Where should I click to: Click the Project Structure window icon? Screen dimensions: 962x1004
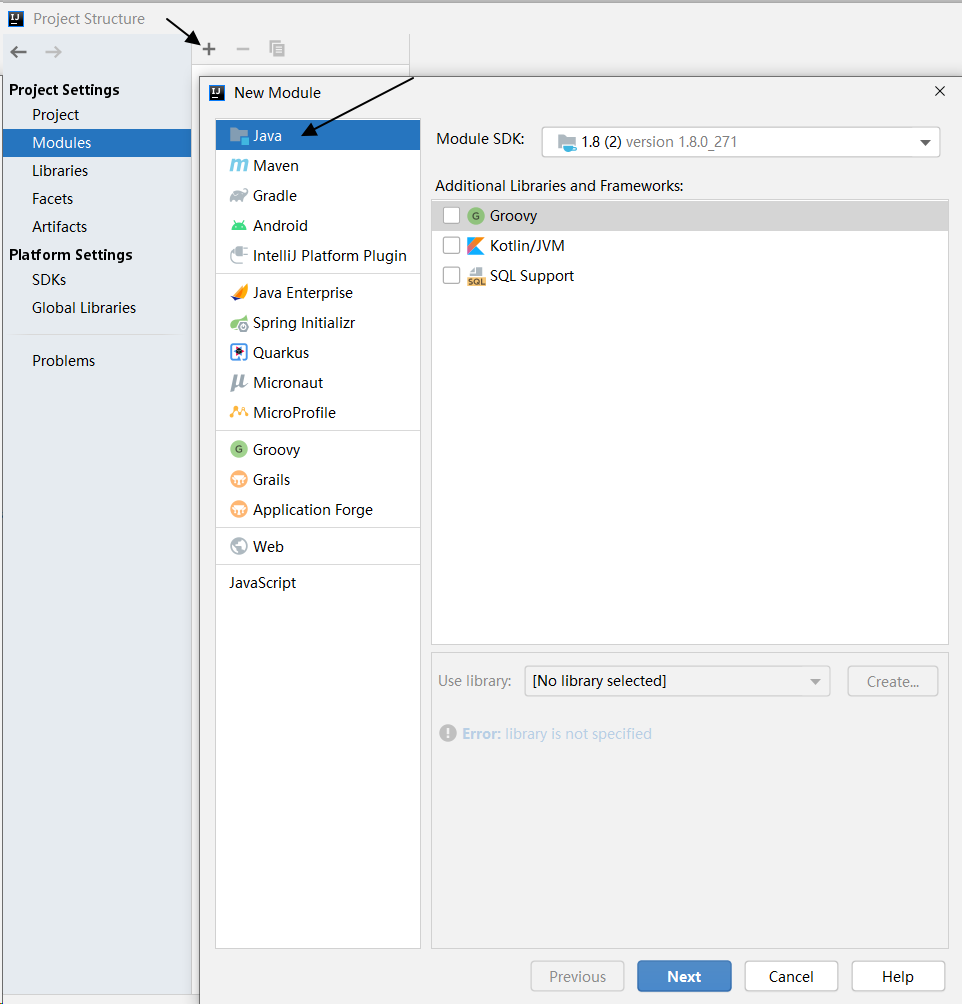point(16,19)
